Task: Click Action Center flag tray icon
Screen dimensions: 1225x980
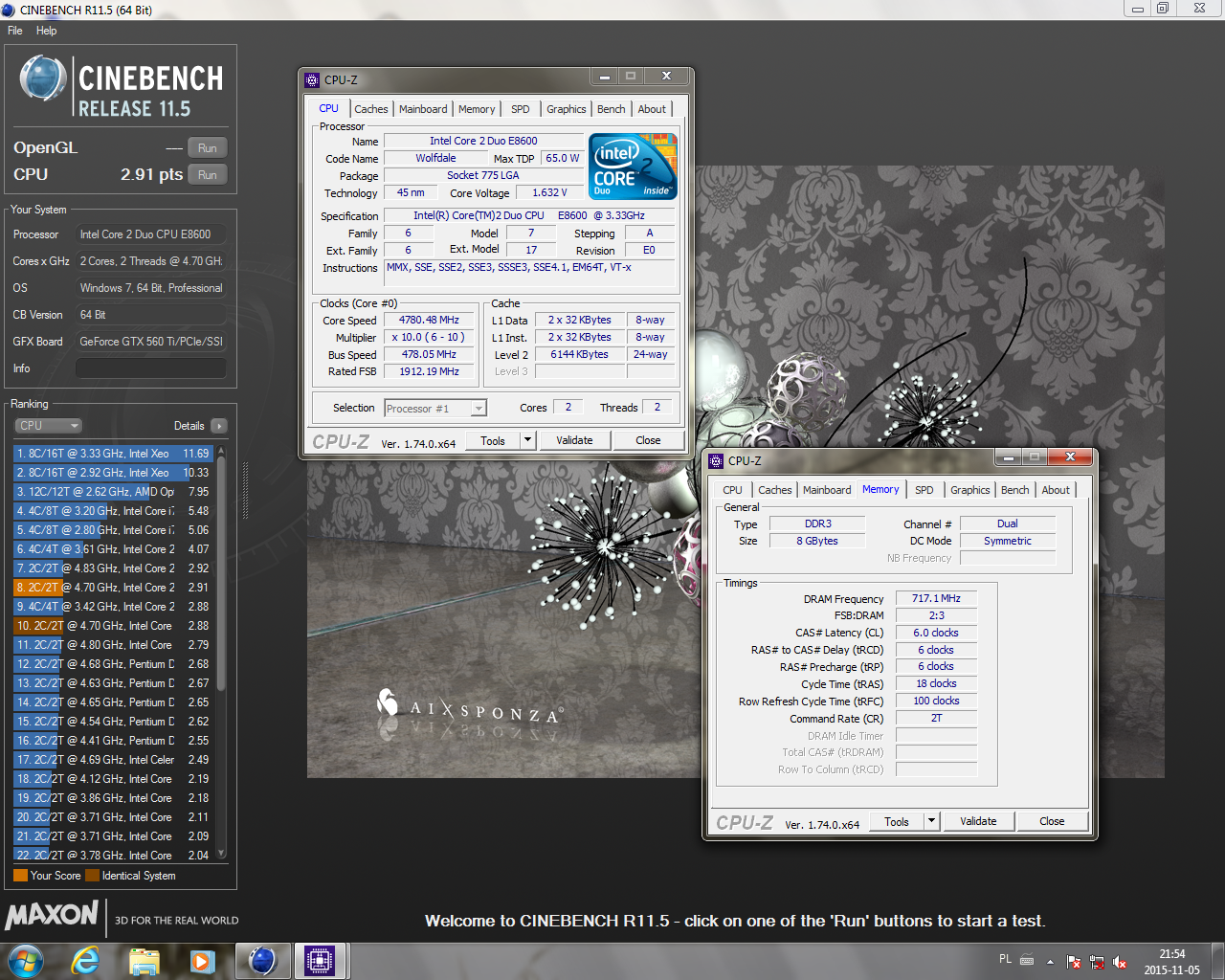Action: [1074, 962]
